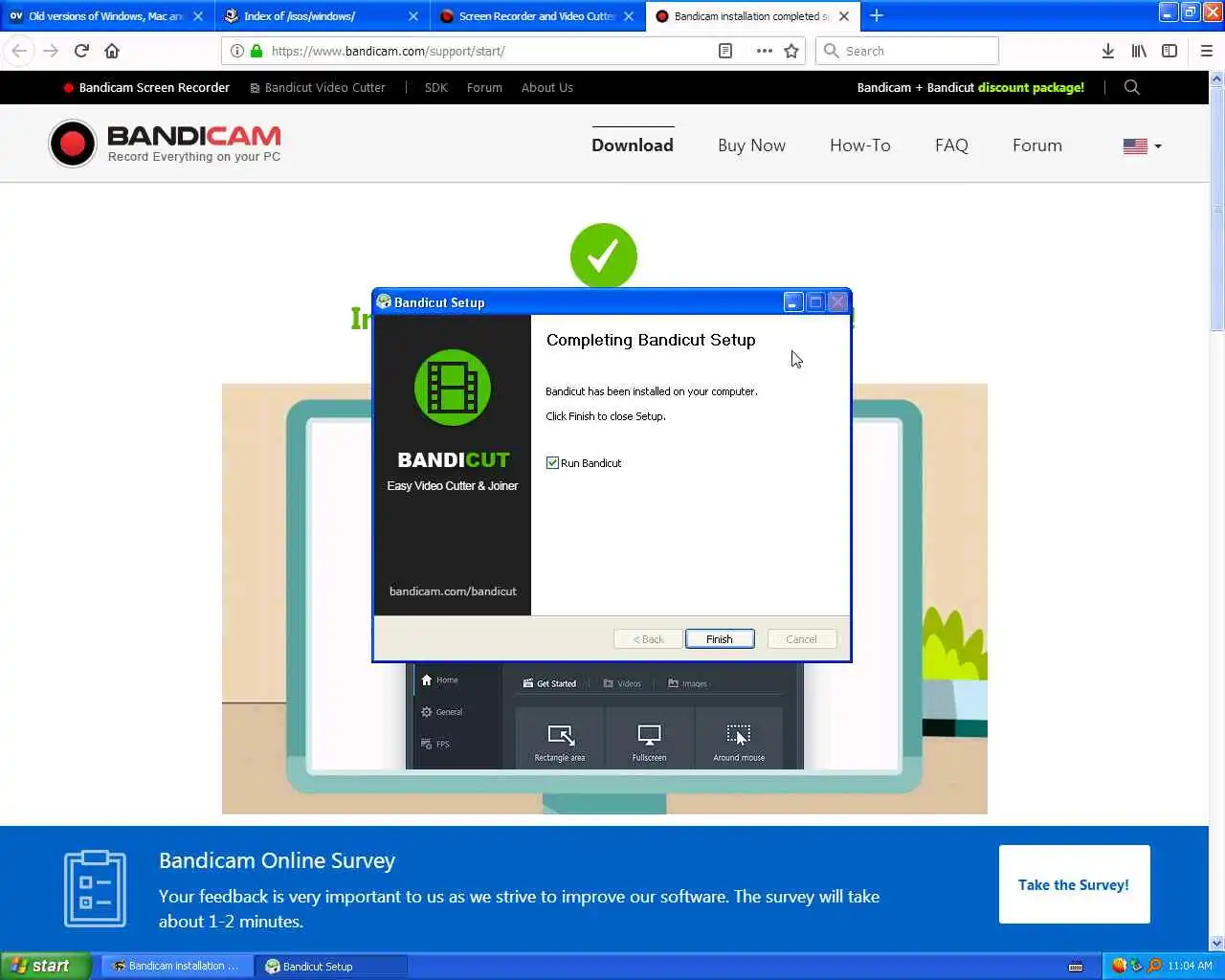Click bandicam.com/bandicut text in dialog
Viewport: 1225px width, 980px height.
coord(453,591)
